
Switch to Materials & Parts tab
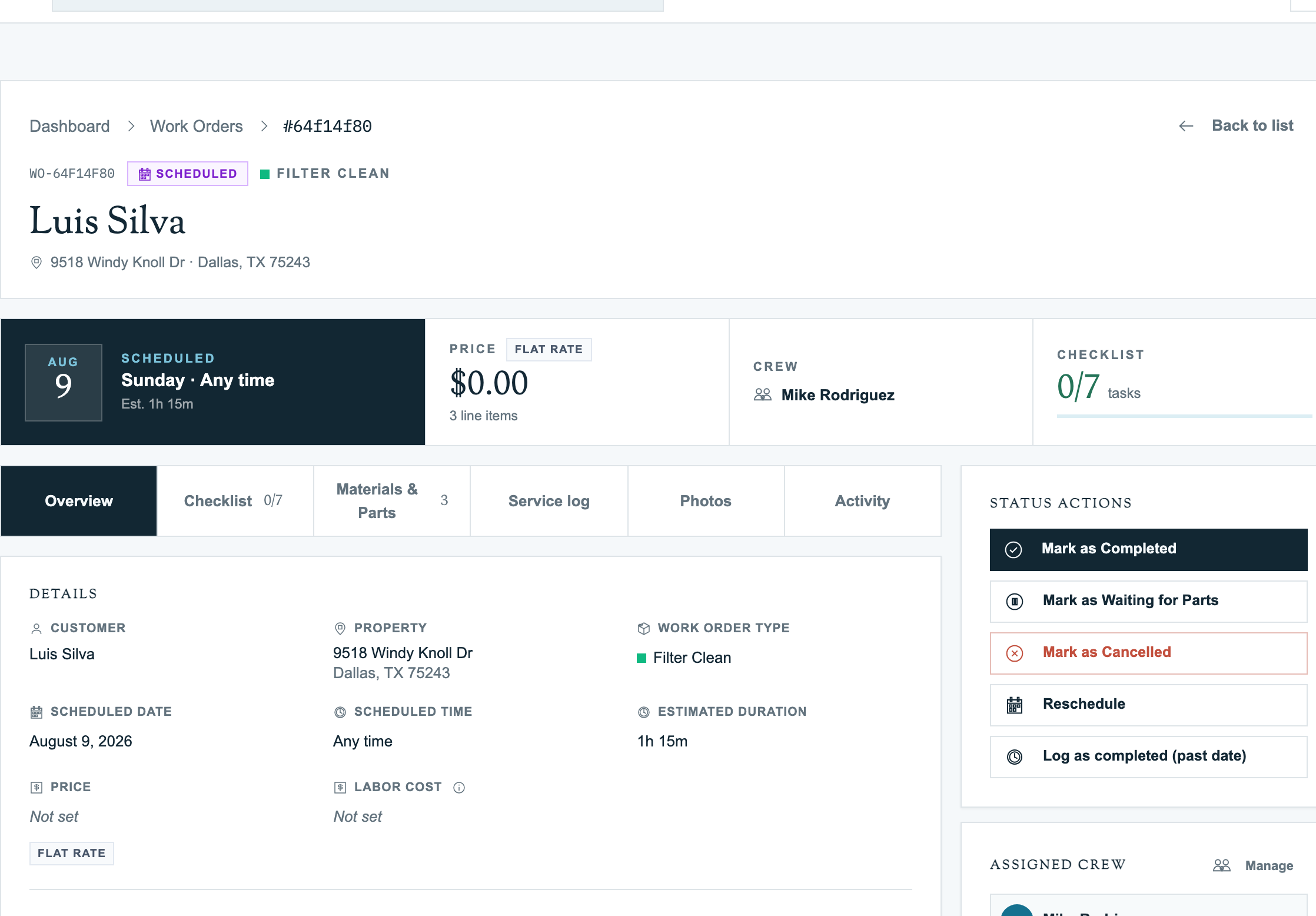click(x=392, y=501)
